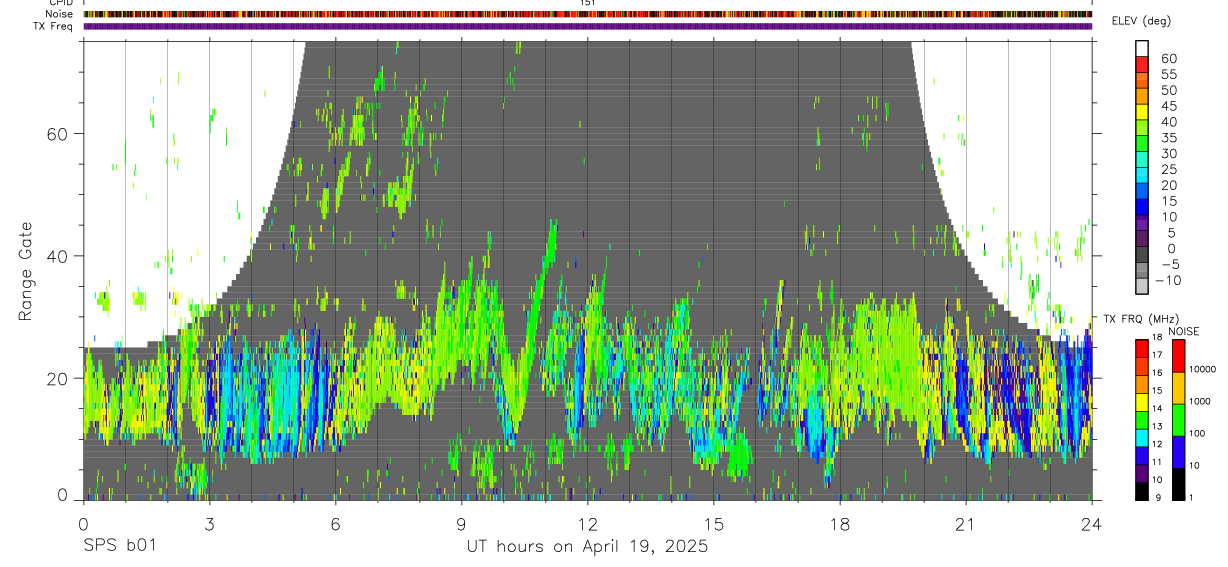This screenshot has width=1228, height=567.
Task: Pick the red segment of the ELEV colorbar
Action: [1141, 64]
